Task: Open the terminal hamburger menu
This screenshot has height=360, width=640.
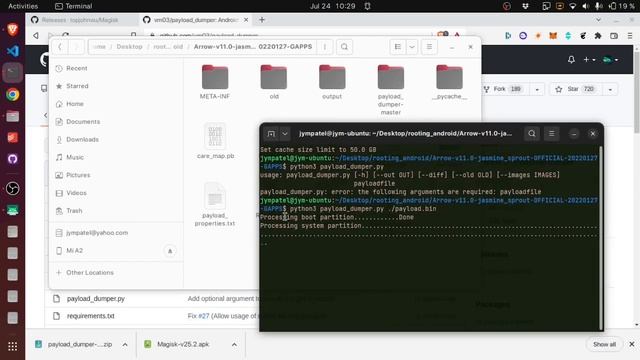Action: tap(551, 133)
